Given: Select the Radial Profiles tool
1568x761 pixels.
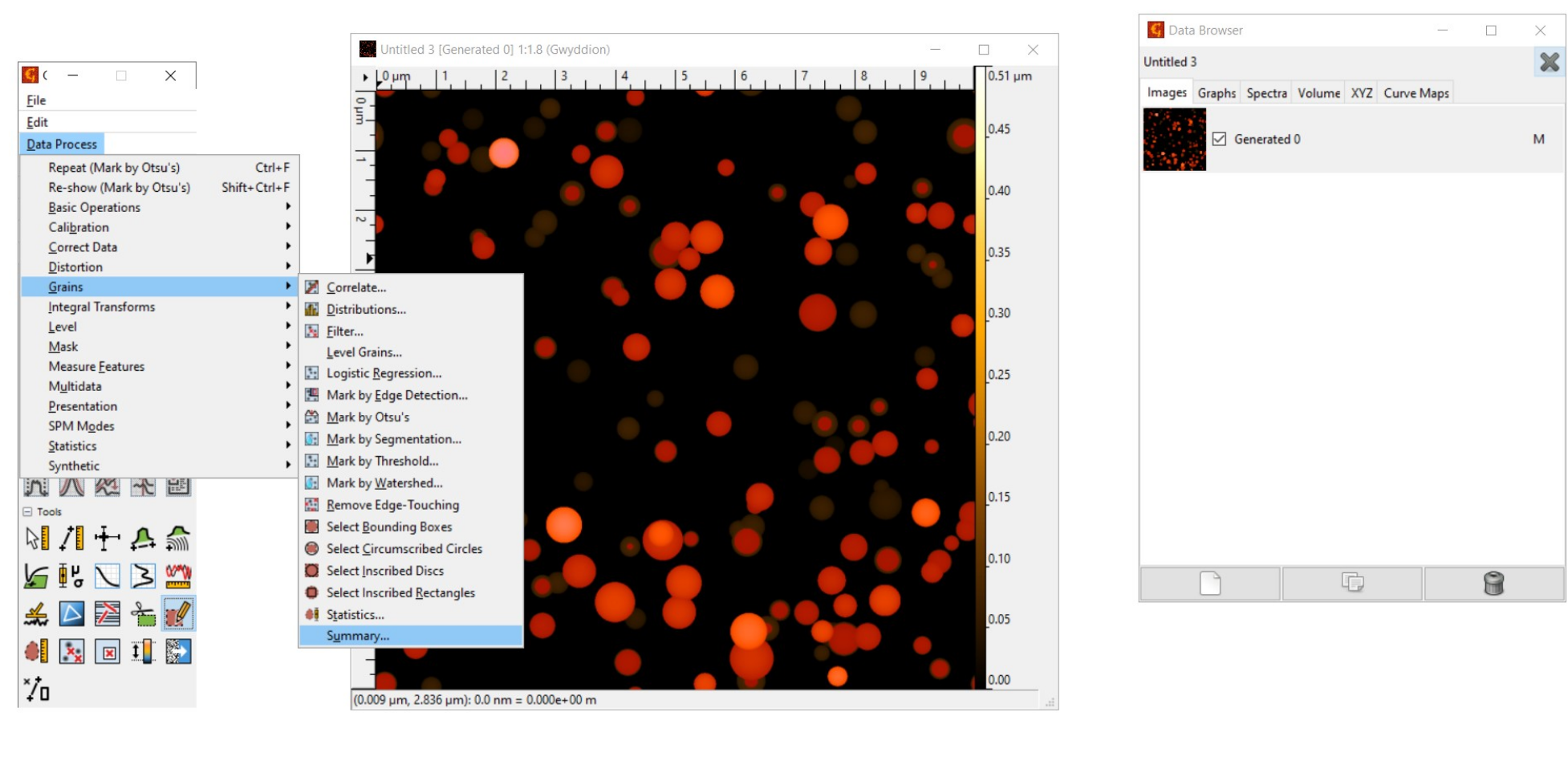Looking at the screenshot, I should click(x=178, y=538).
